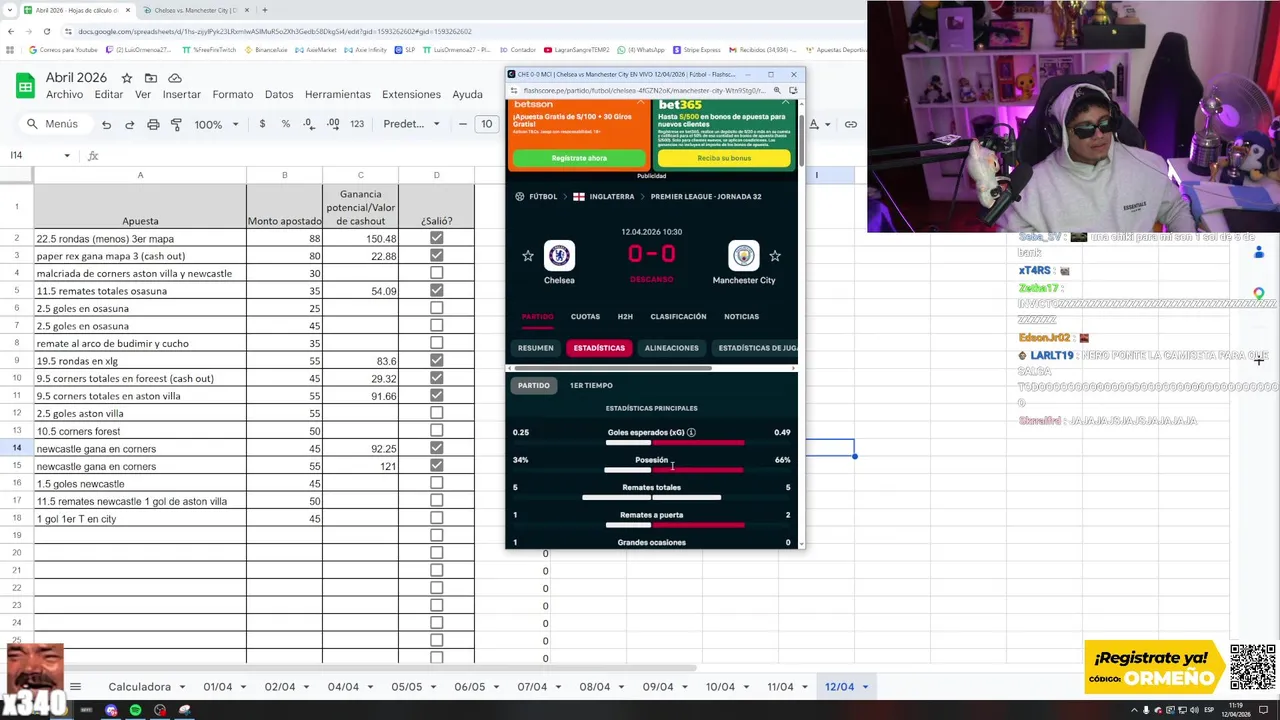The height and width of the screenshot is (720, 1280).
Task: Uncheck the 11.5 remates totales osasuna checkbox
Action: click(x=436, y=291)
